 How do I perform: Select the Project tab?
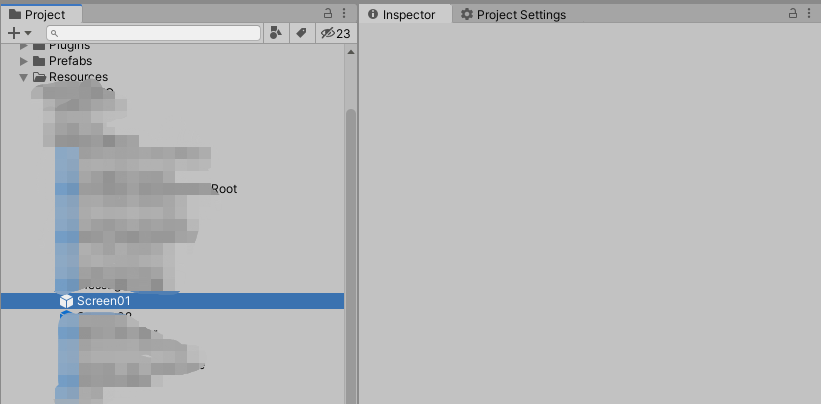click(38, 15)
